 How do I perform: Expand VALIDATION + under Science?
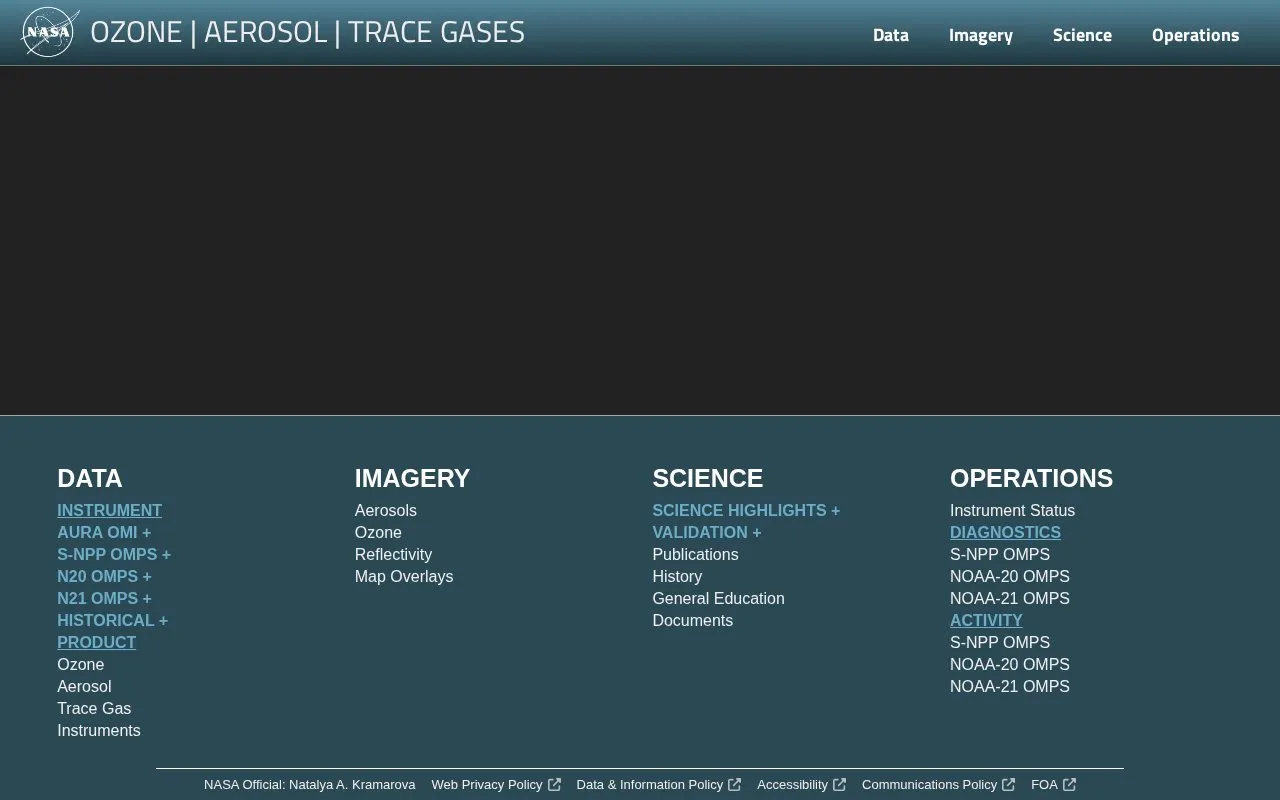707,533
